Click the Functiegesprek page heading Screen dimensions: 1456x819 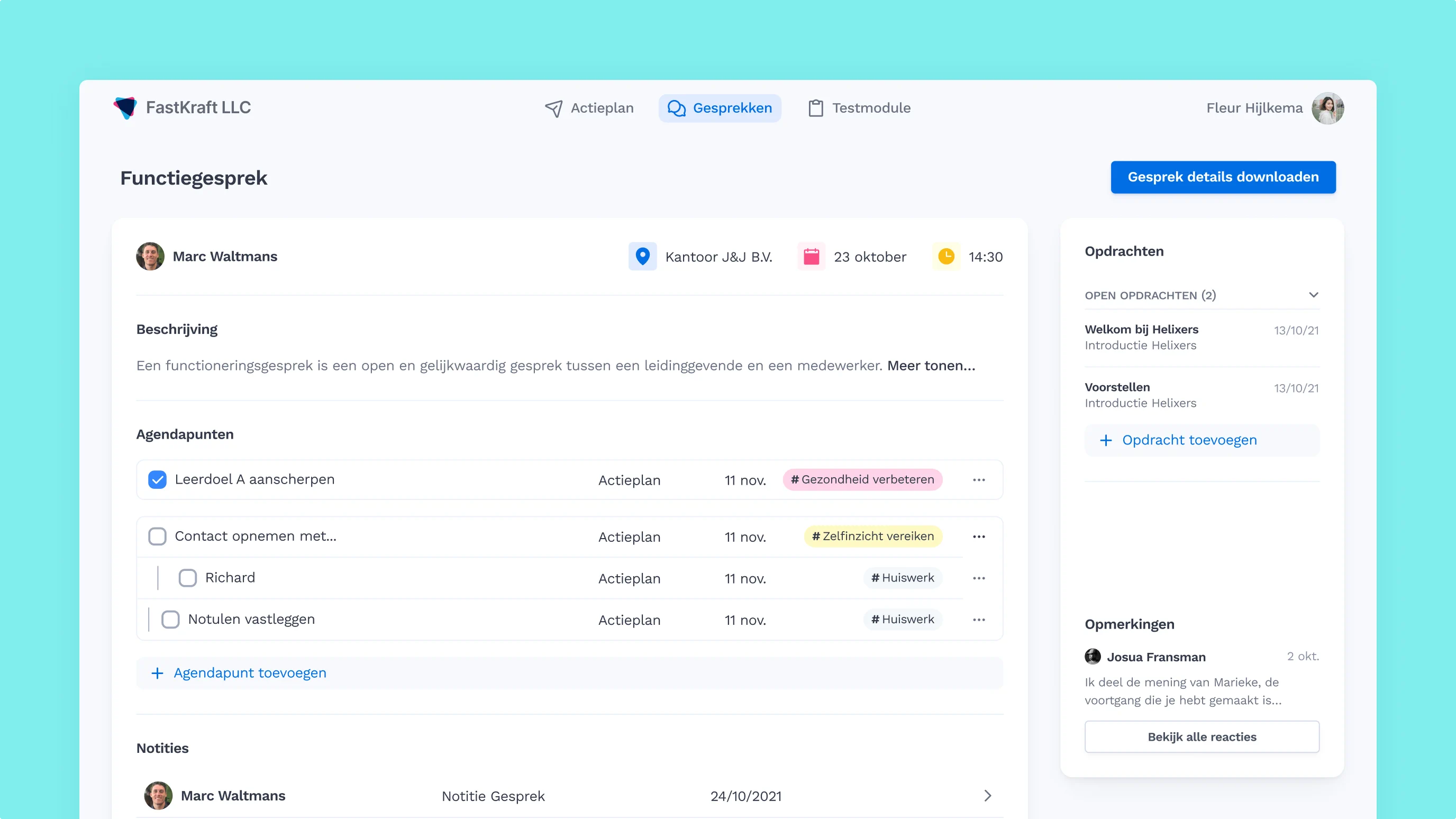point(193,178)
